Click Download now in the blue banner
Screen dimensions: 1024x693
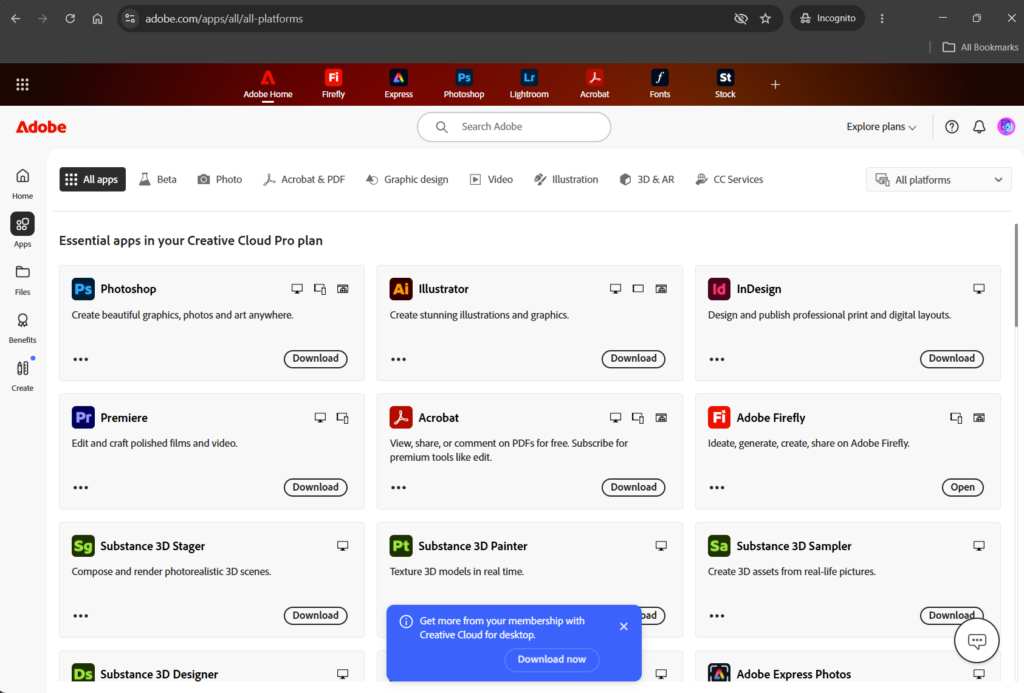[x=552, y=660]
